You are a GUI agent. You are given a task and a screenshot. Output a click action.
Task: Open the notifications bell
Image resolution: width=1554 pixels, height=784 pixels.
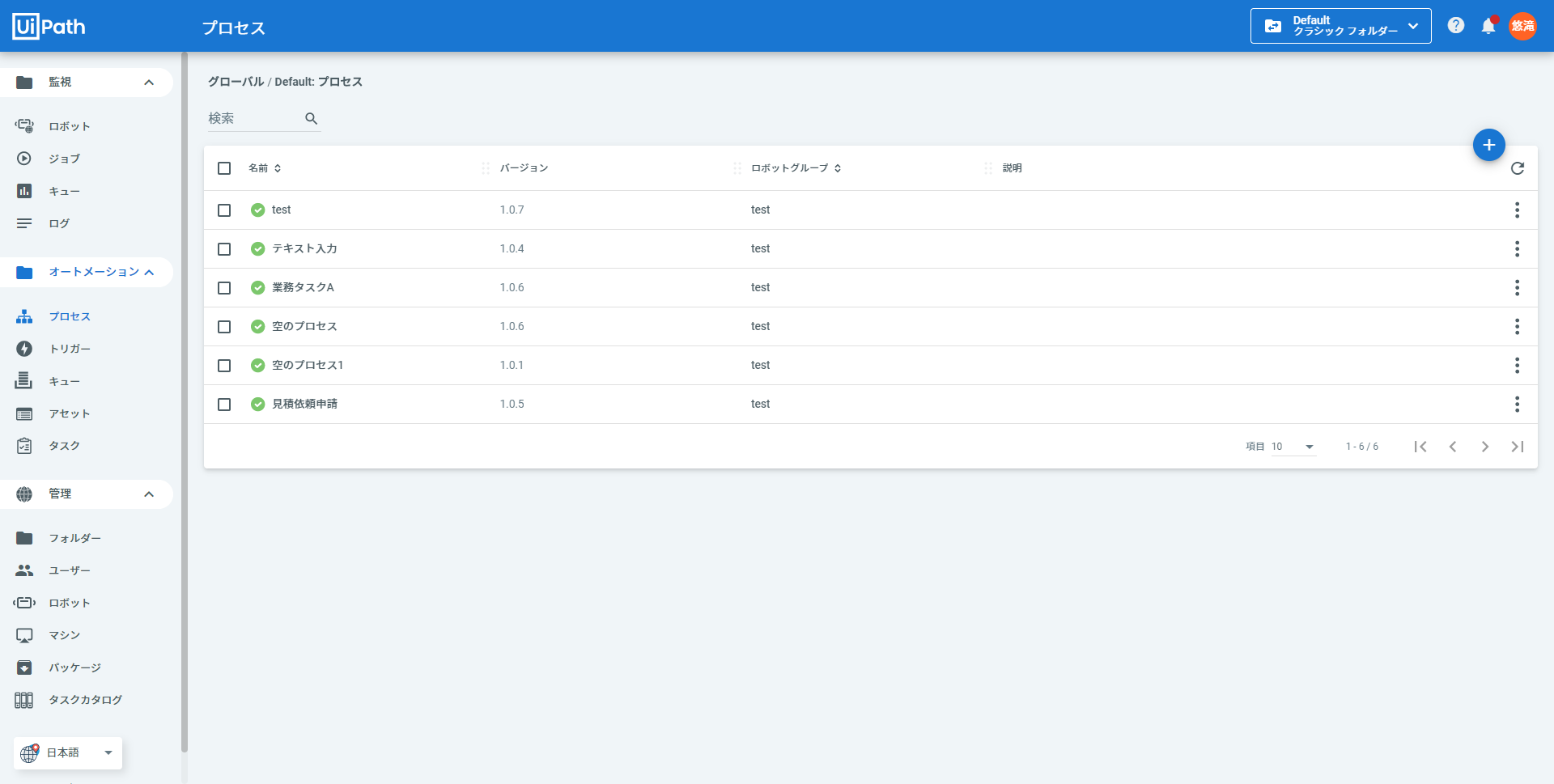click(1488, 26)
